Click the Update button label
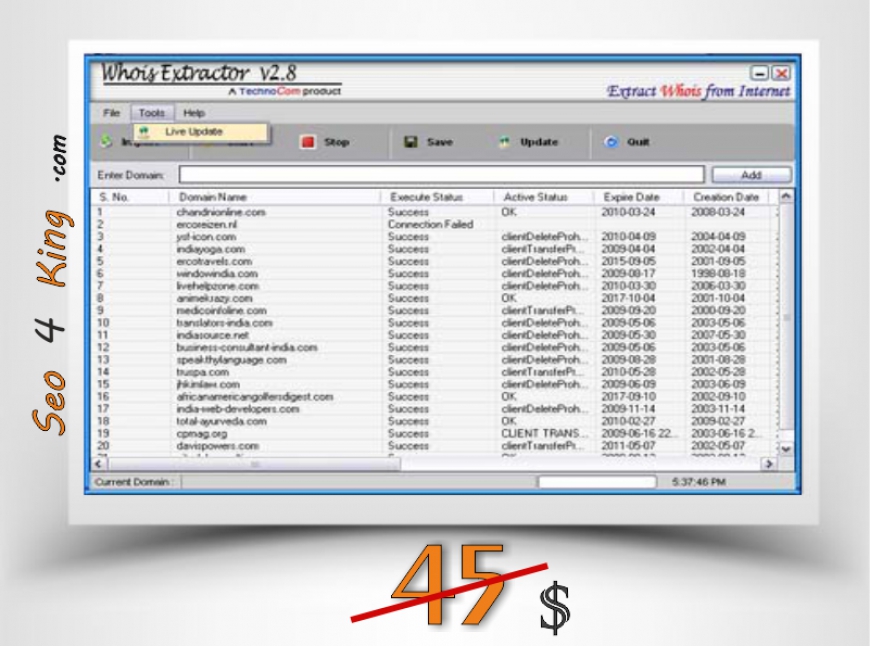 pos(538,142)
